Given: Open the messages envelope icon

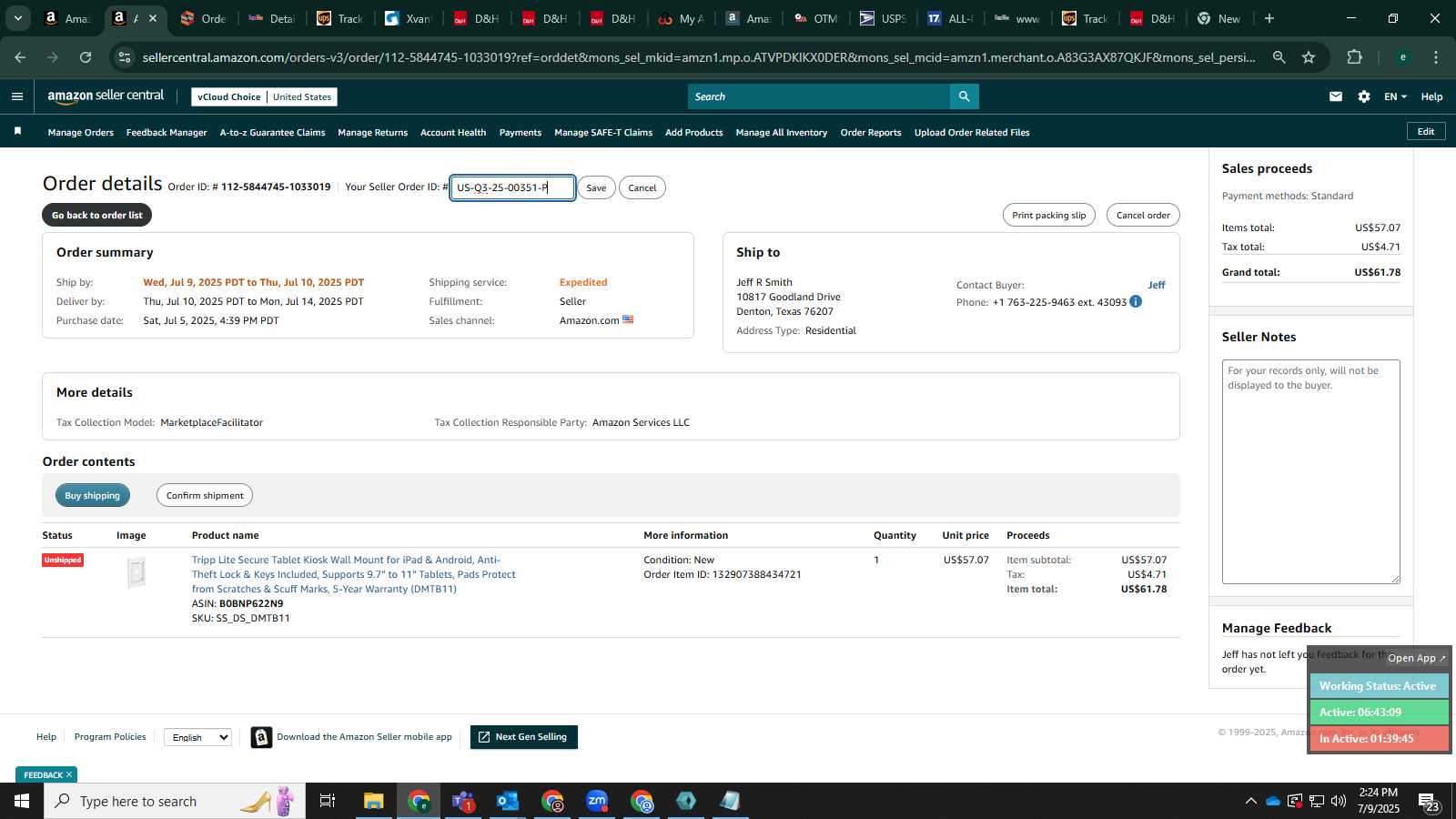Looking at the screenshot, I should 1336,96.
